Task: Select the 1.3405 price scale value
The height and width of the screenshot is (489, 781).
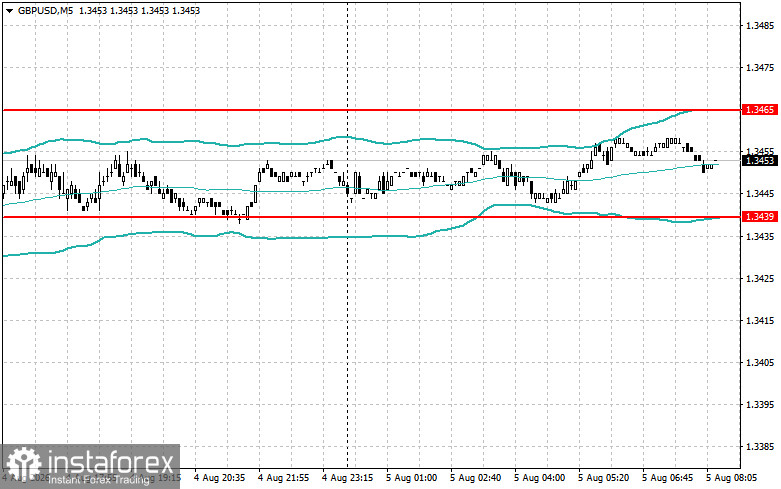Action: click(760, 363)
